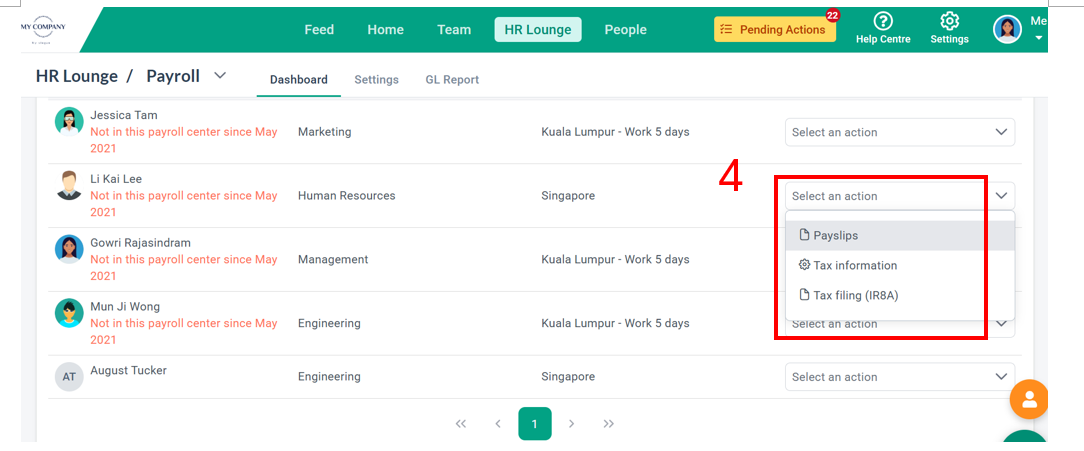
Task: Go to the Home menu
Action: tap(385, 30)
